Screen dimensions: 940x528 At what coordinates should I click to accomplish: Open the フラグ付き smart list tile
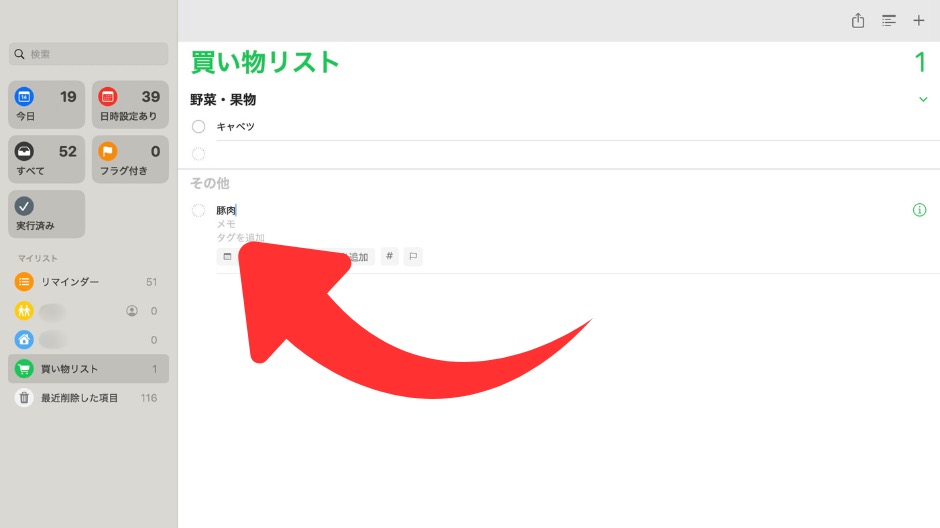pos(130,159)
